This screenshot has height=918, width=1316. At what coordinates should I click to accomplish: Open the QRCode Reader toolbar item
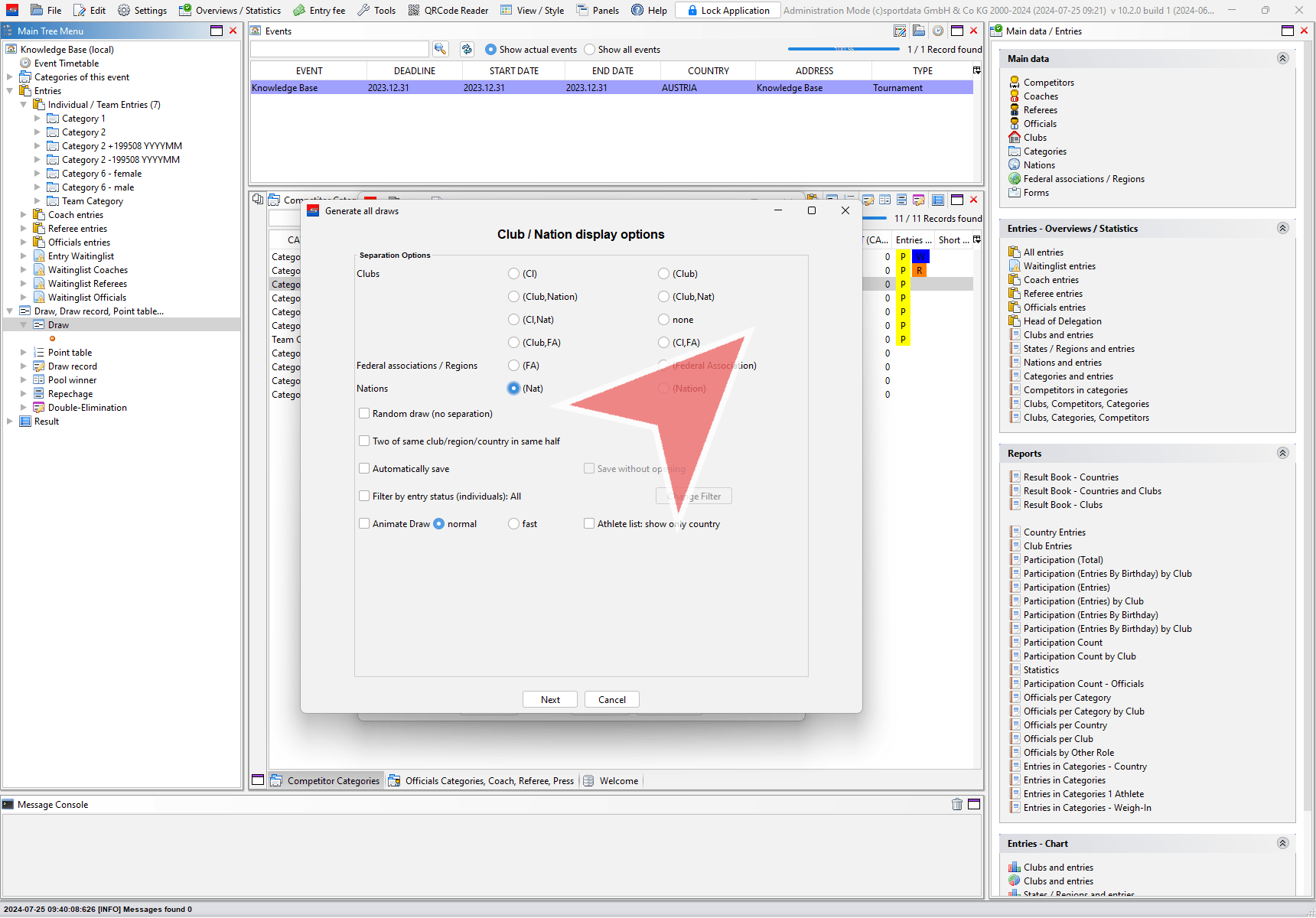(448, 10)
